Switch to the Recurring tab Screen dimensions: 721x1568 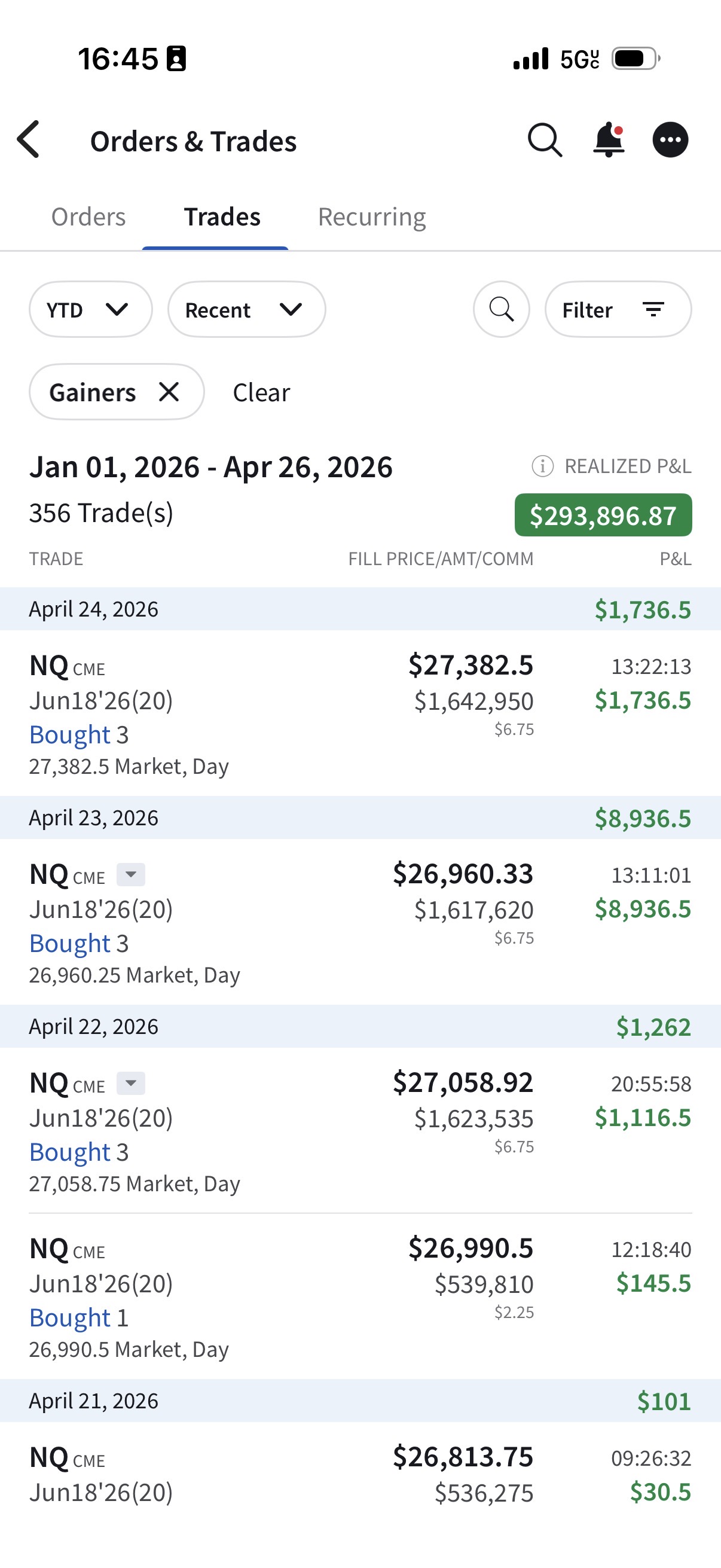[x=371, y=217]
